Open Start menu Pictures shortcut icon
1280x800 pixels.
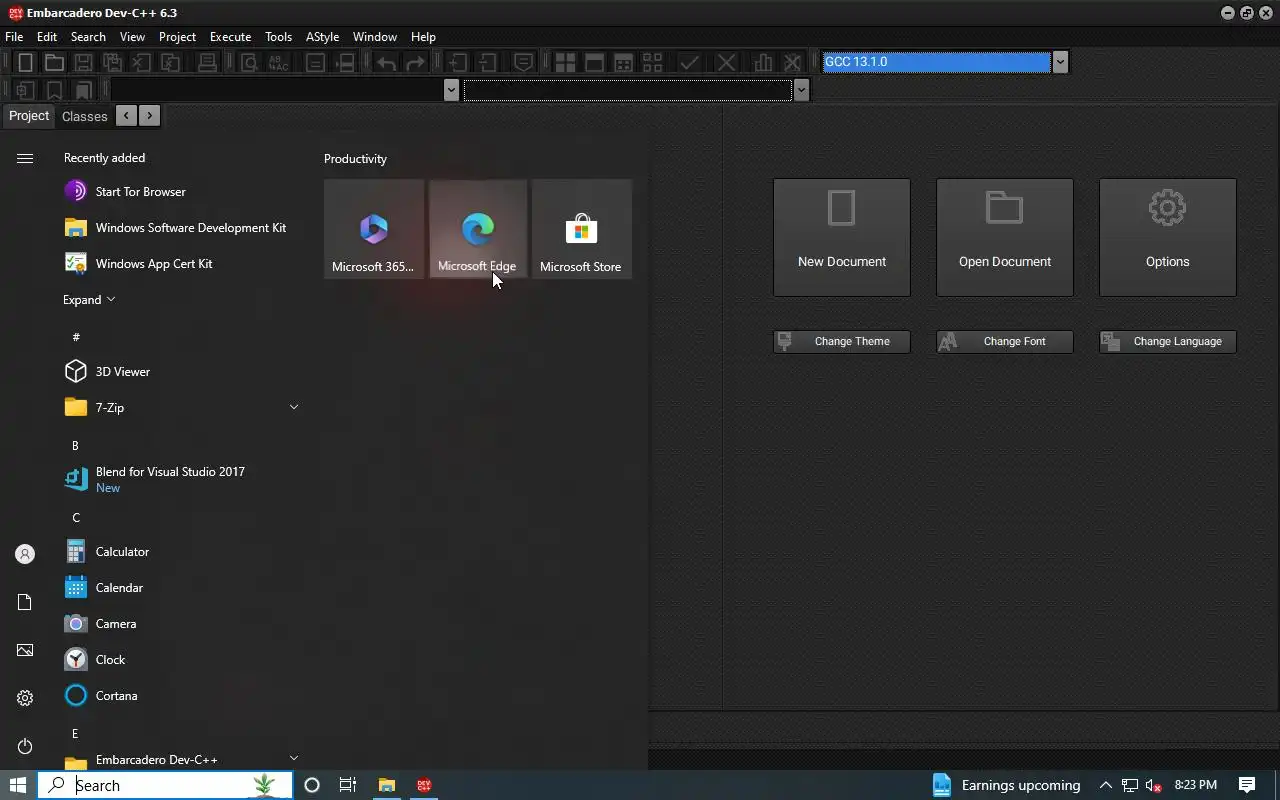point(25,650)
